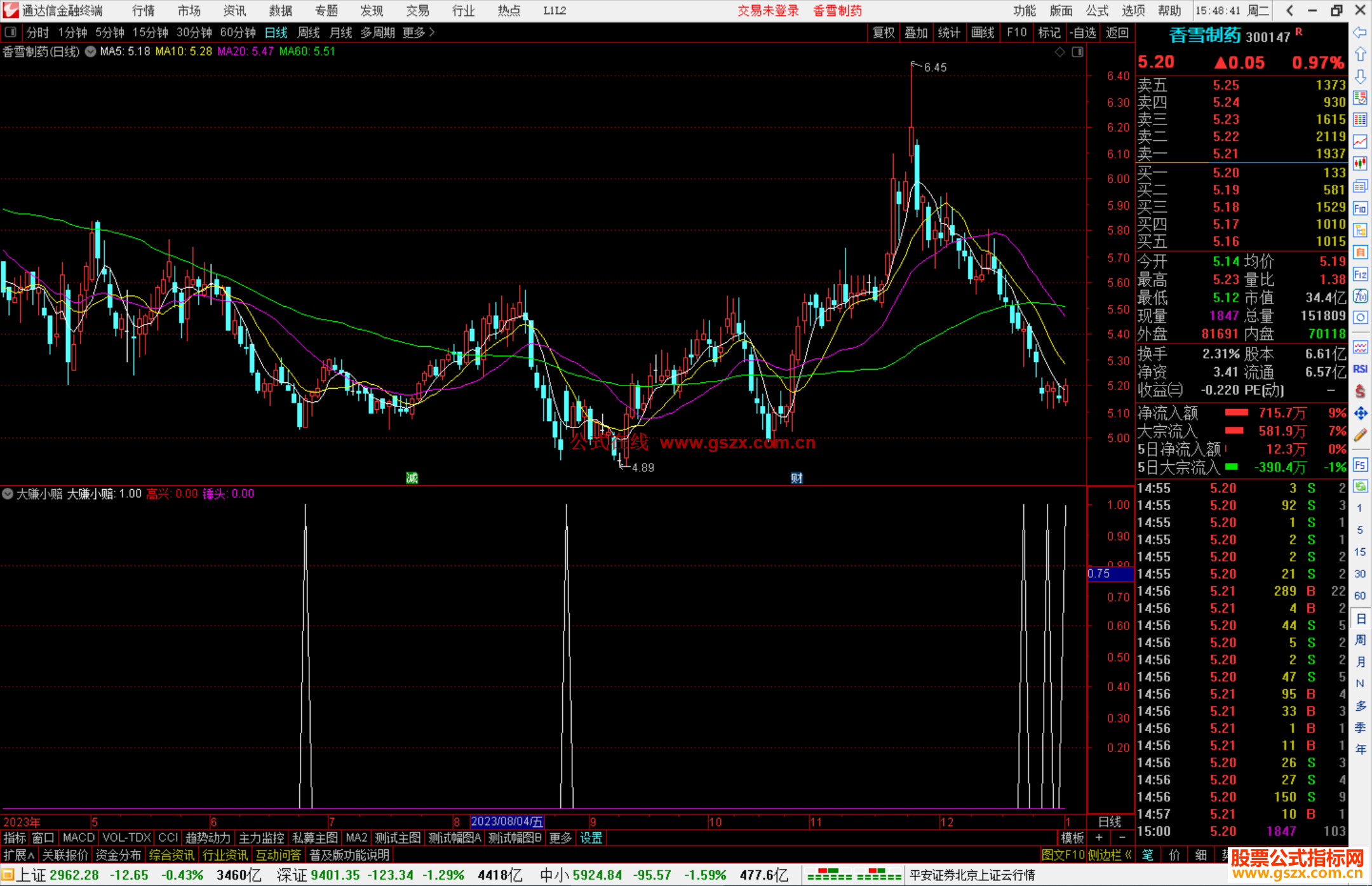The height and width of the screenshot is (886, 1372).
Task: Click the 2023/08/04/五 date label on time axis
Action: 507,821
